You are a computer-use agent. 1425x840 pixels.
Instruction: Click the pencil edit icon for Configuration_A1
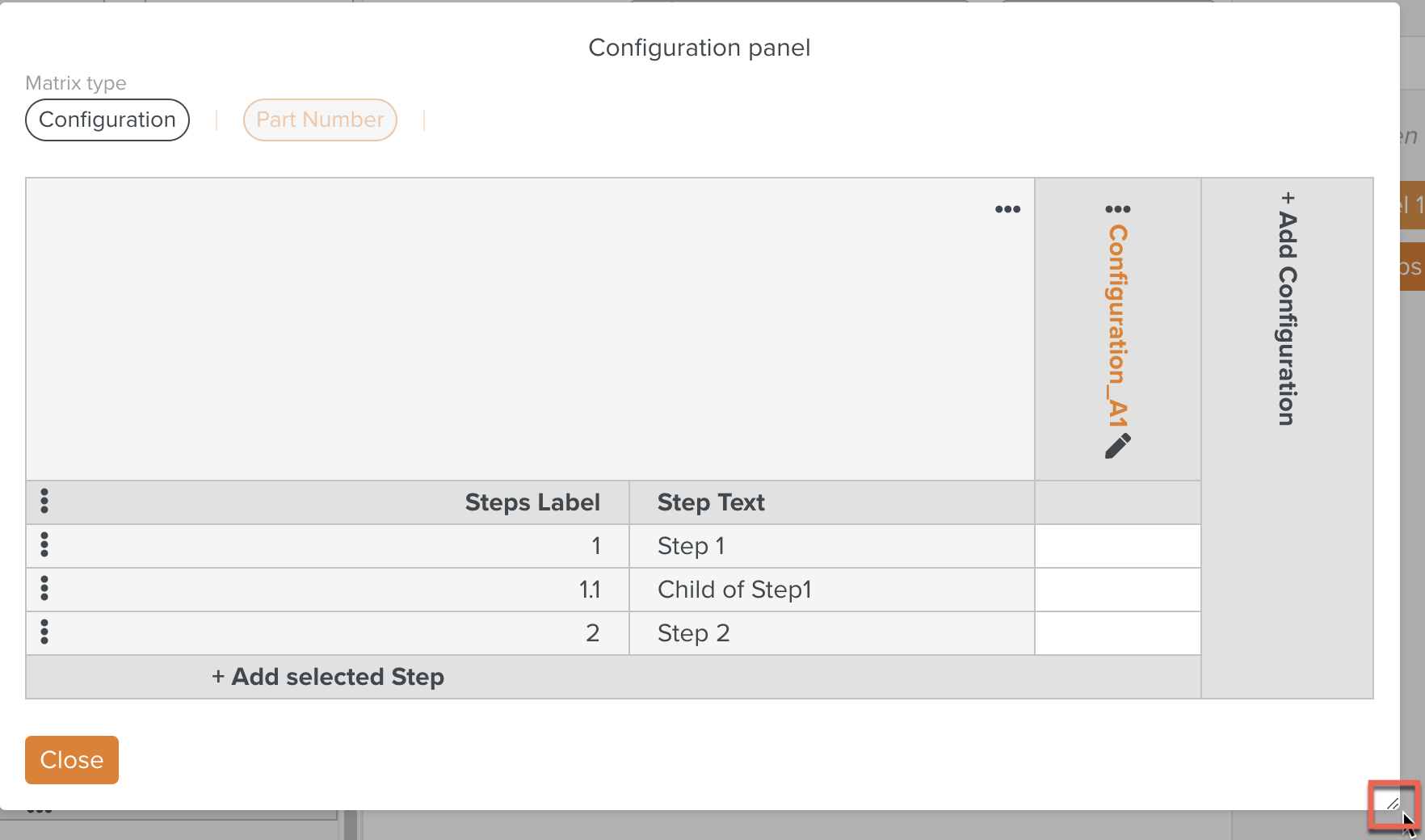coord(1118,446)
